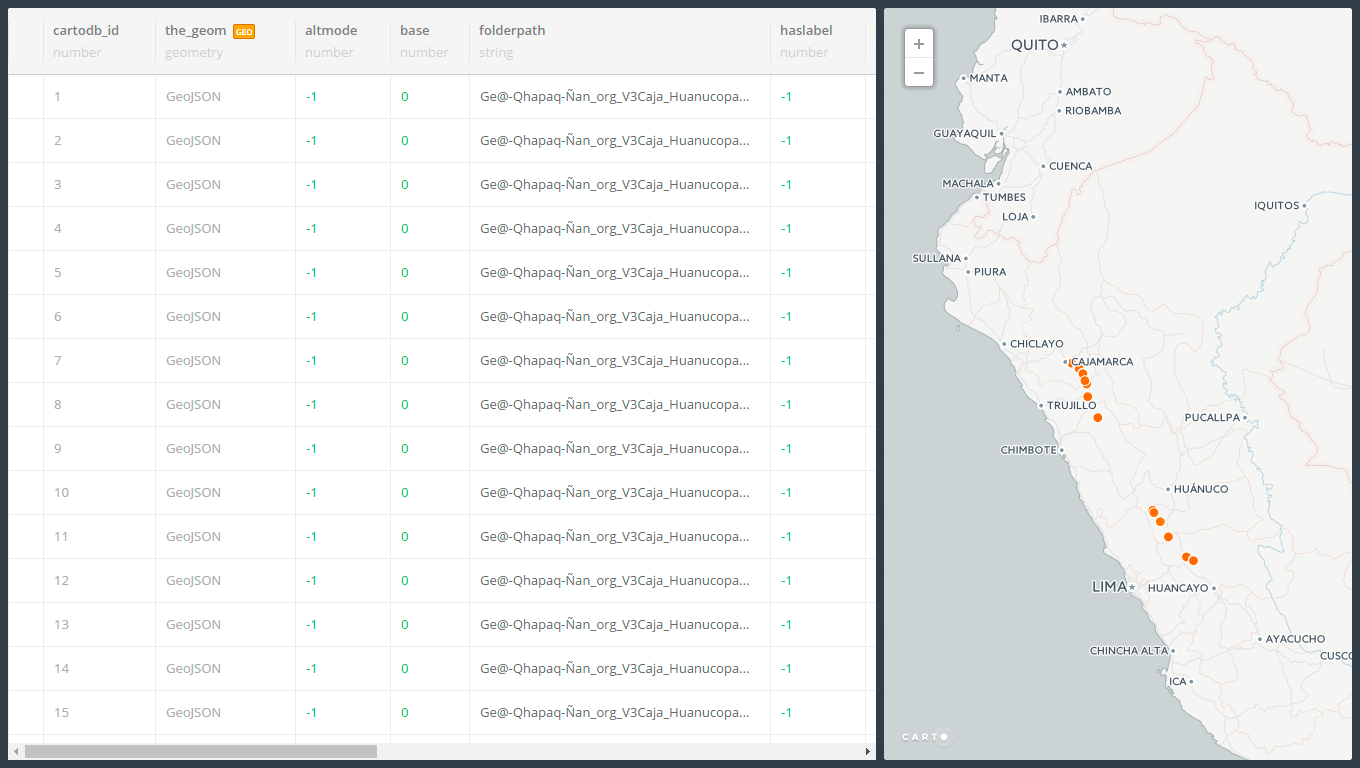The image size is (1360, 768).
Task: Select the folderpath column header
Action: pyautogui.click(x=512, y=30)
